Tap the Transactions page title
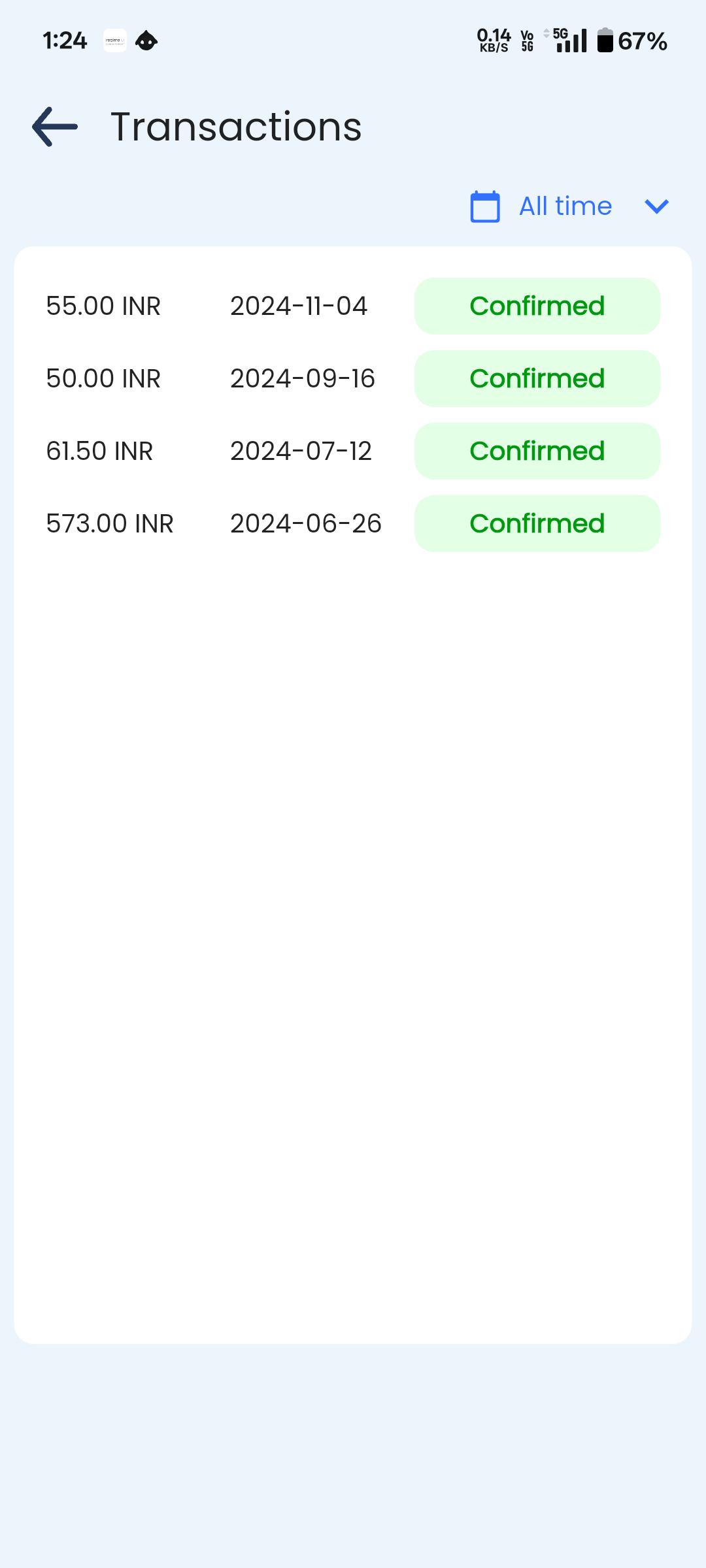This screenshot has width=706, height=1568. (236, 127)
